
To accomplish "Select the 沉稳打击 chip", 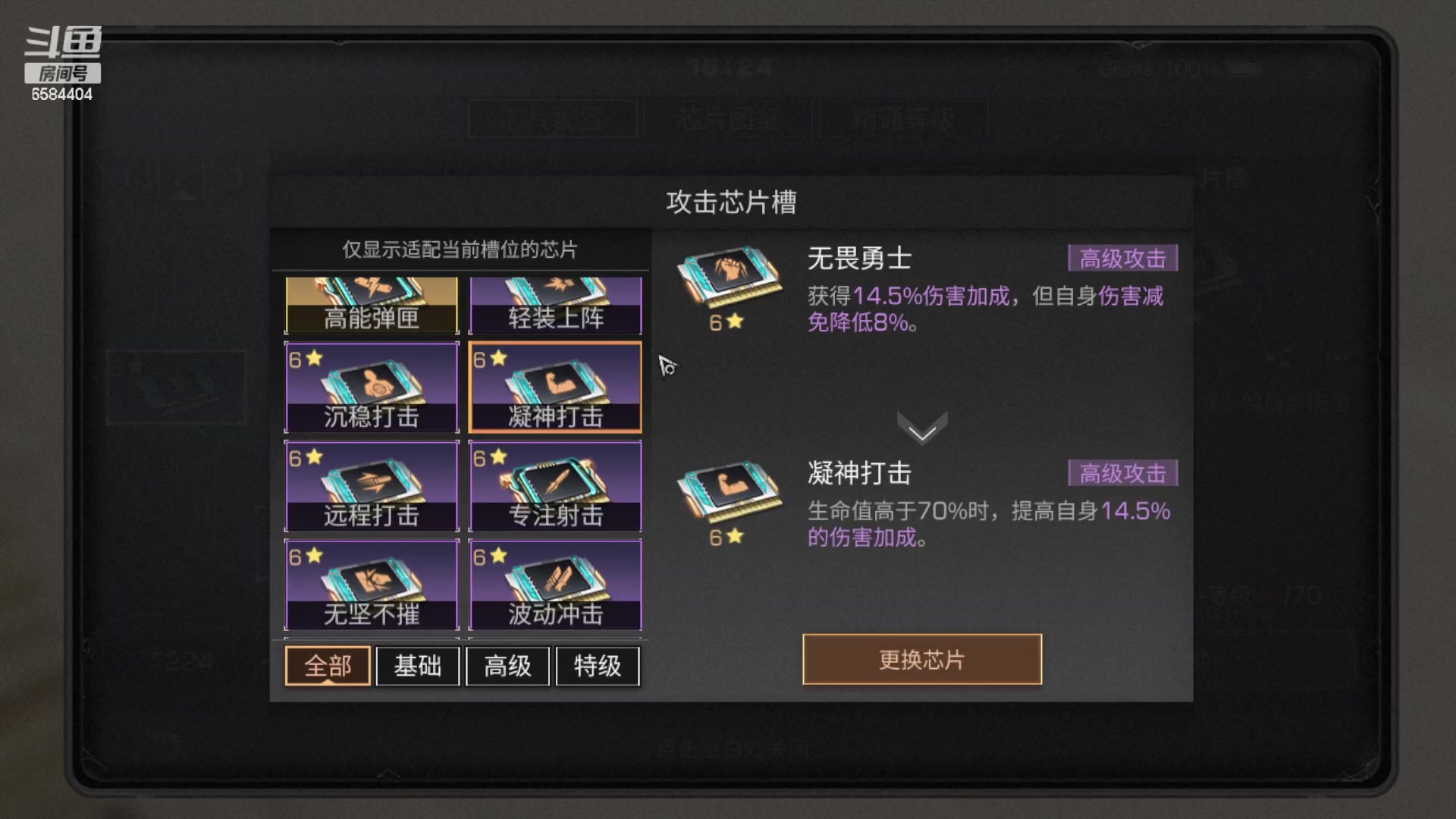I will (372, 388).
